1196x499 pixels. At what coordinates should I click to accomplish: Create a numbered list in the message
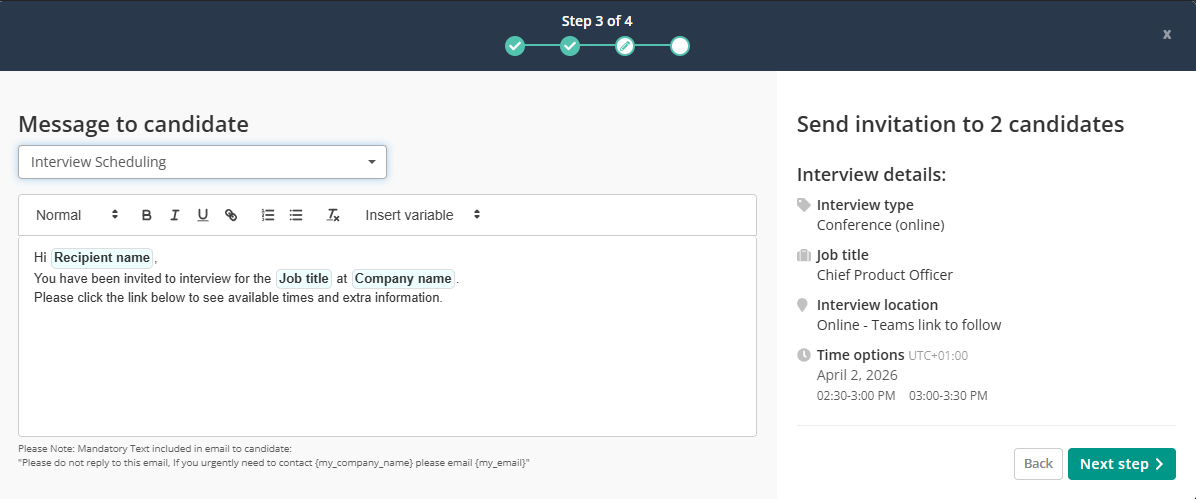(x=268, y=215)
